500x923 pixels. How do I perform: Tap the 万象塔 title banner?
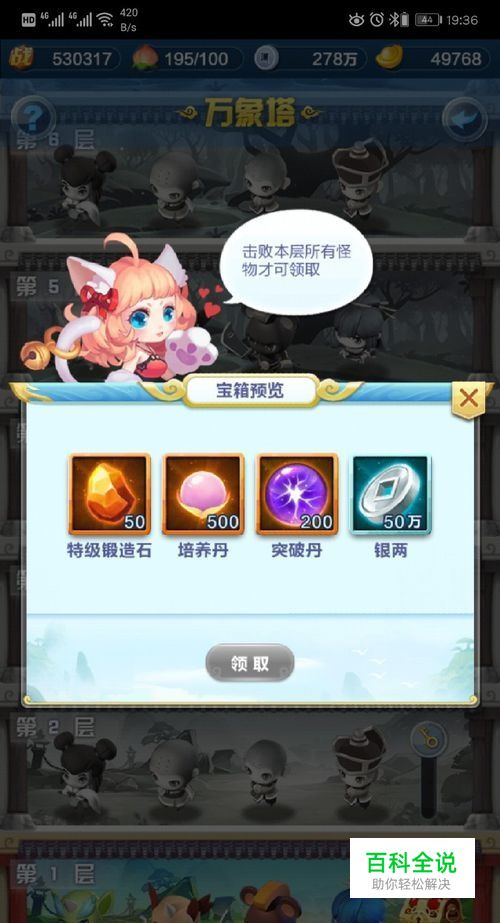point(250,112)
